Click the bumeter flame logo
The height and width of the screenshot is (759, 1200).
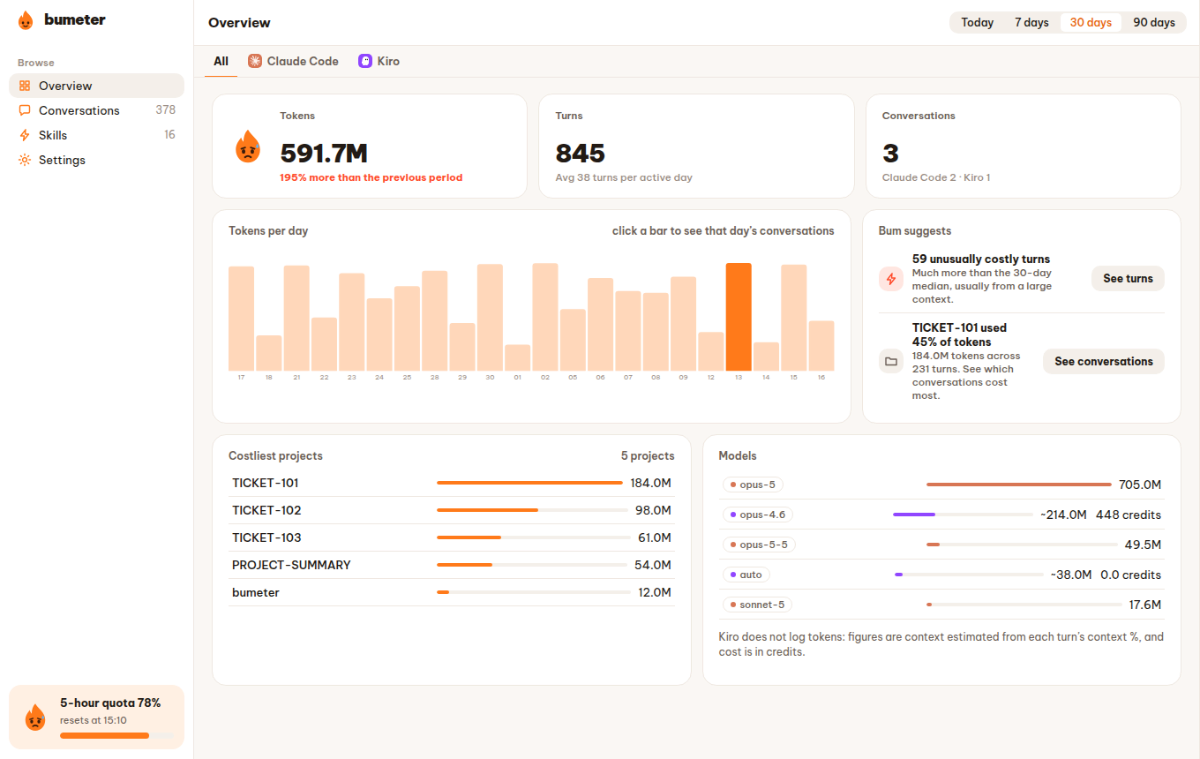click(26, 20)
